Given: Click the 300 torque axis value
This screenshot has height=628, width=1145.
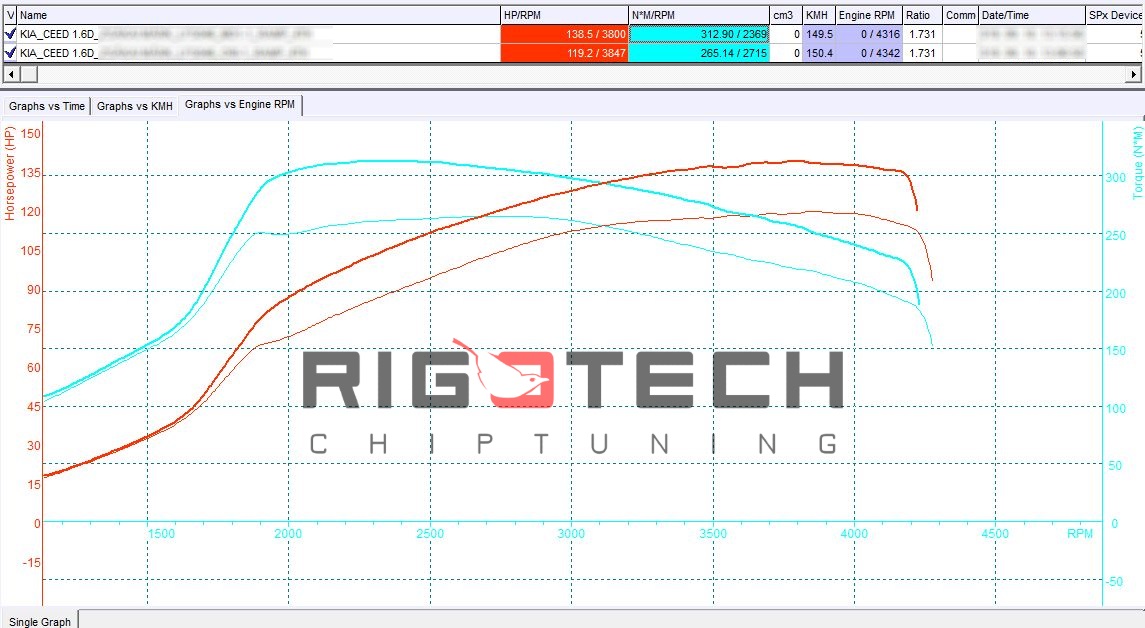Looking at the screenshot, I should coord(1116,177).
